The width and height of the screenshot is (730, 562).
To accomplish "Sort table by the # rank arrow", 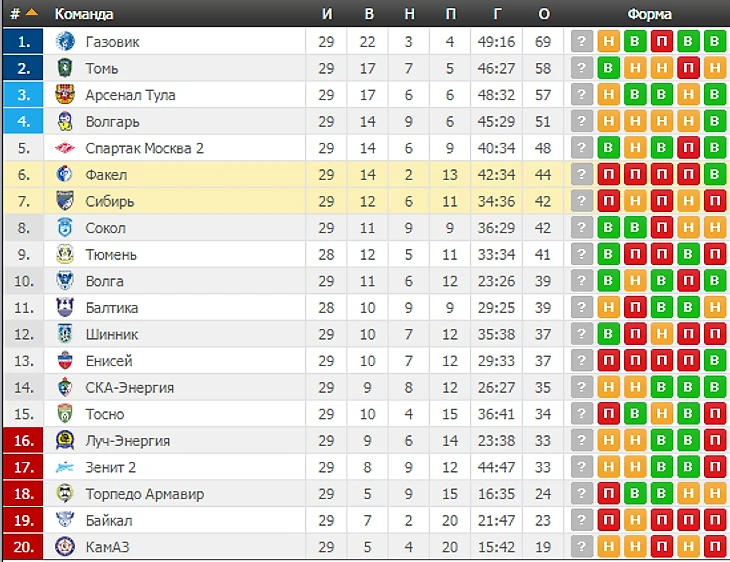I will [32, 13].
